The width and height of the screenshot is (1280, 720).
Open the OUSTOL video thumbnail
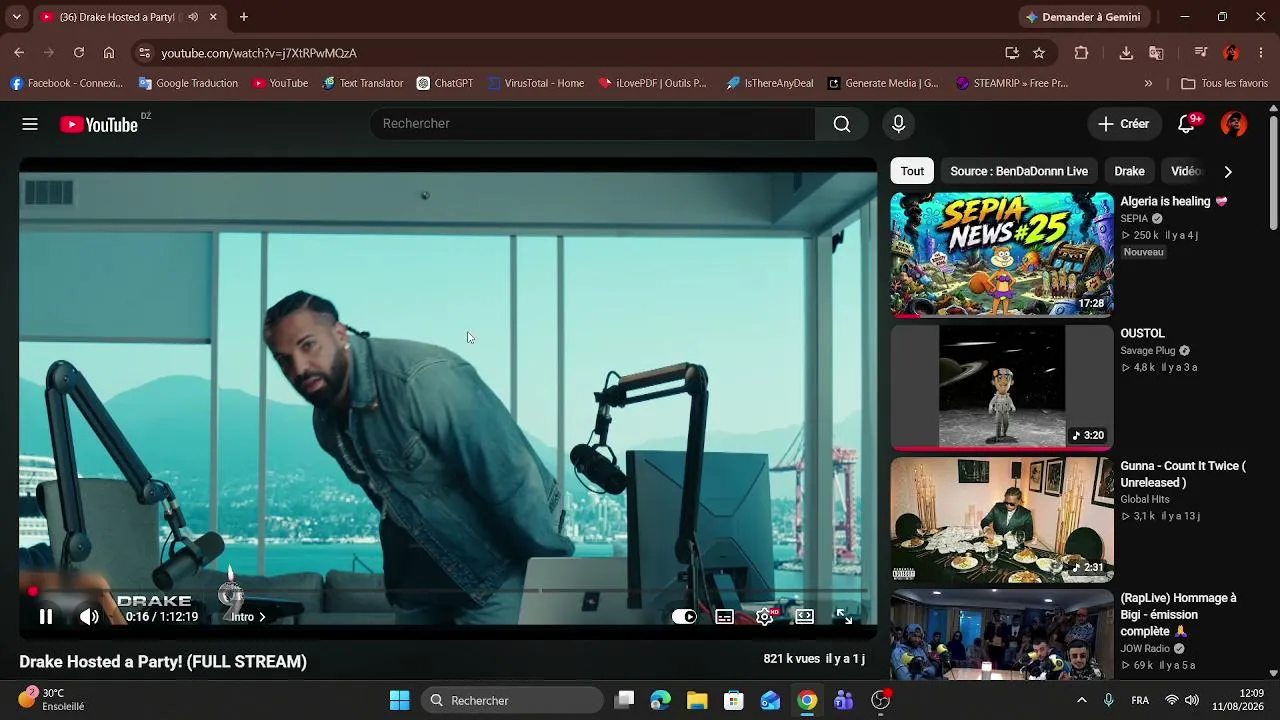[x=1002, y=387]
